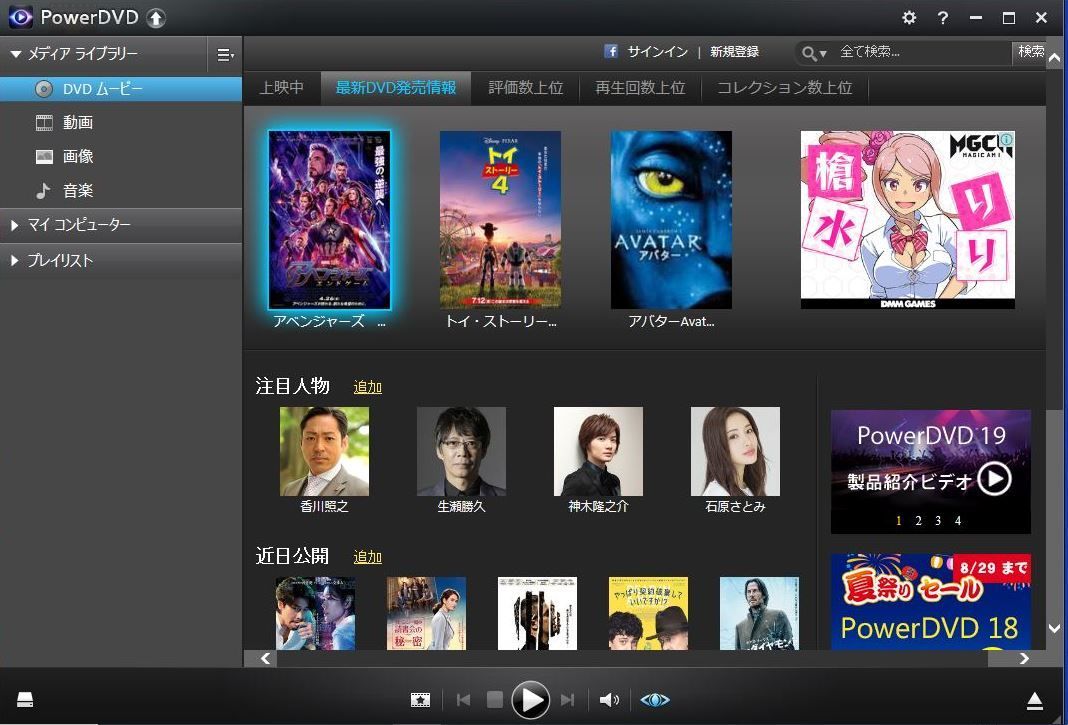Click the 追加 link beside 注目人物
1068x725 pixels.
pyautogui.click(x=368, y=387)
